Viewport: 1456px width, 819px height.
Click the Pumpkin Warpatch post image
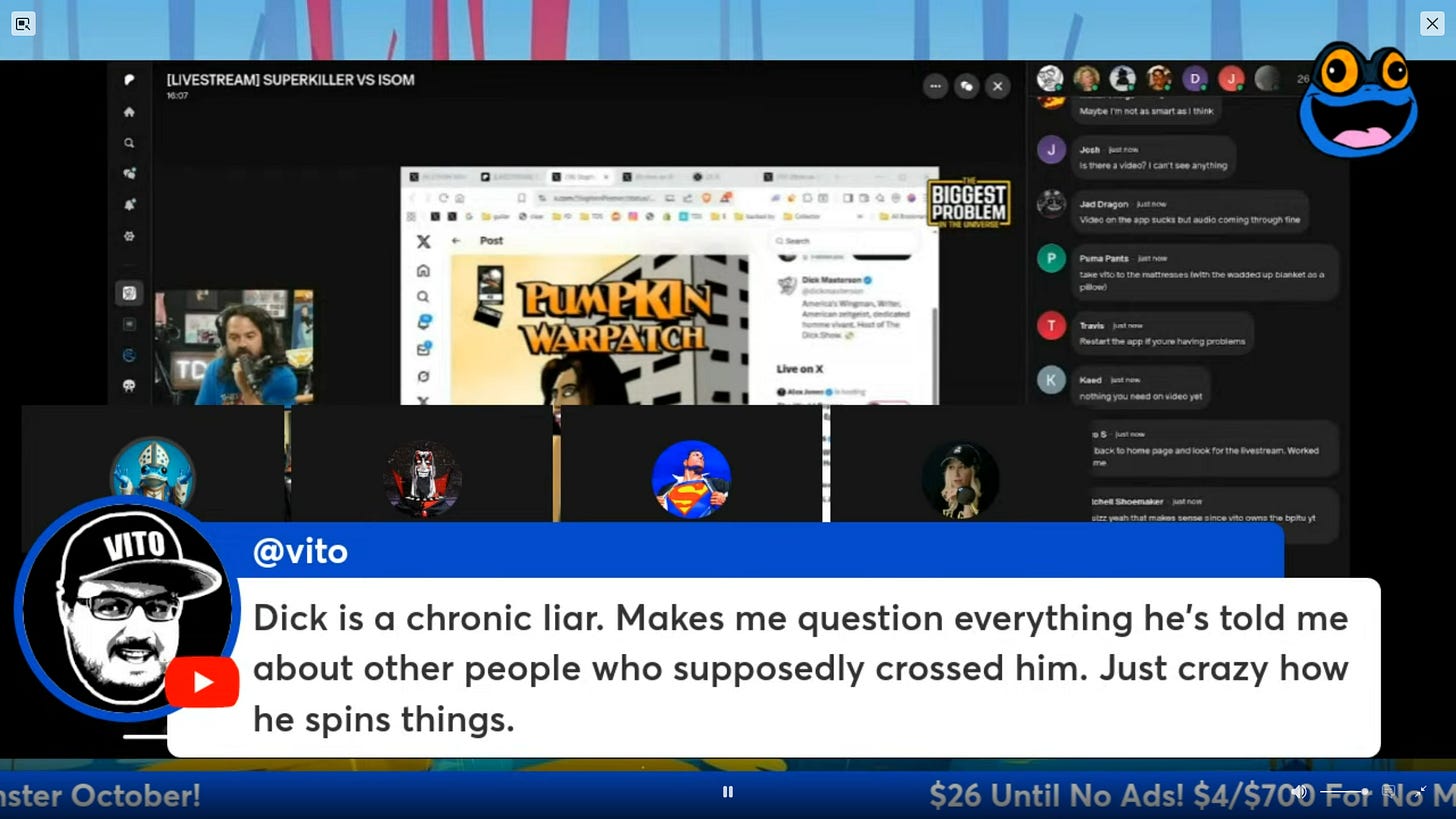coord(599,330)
